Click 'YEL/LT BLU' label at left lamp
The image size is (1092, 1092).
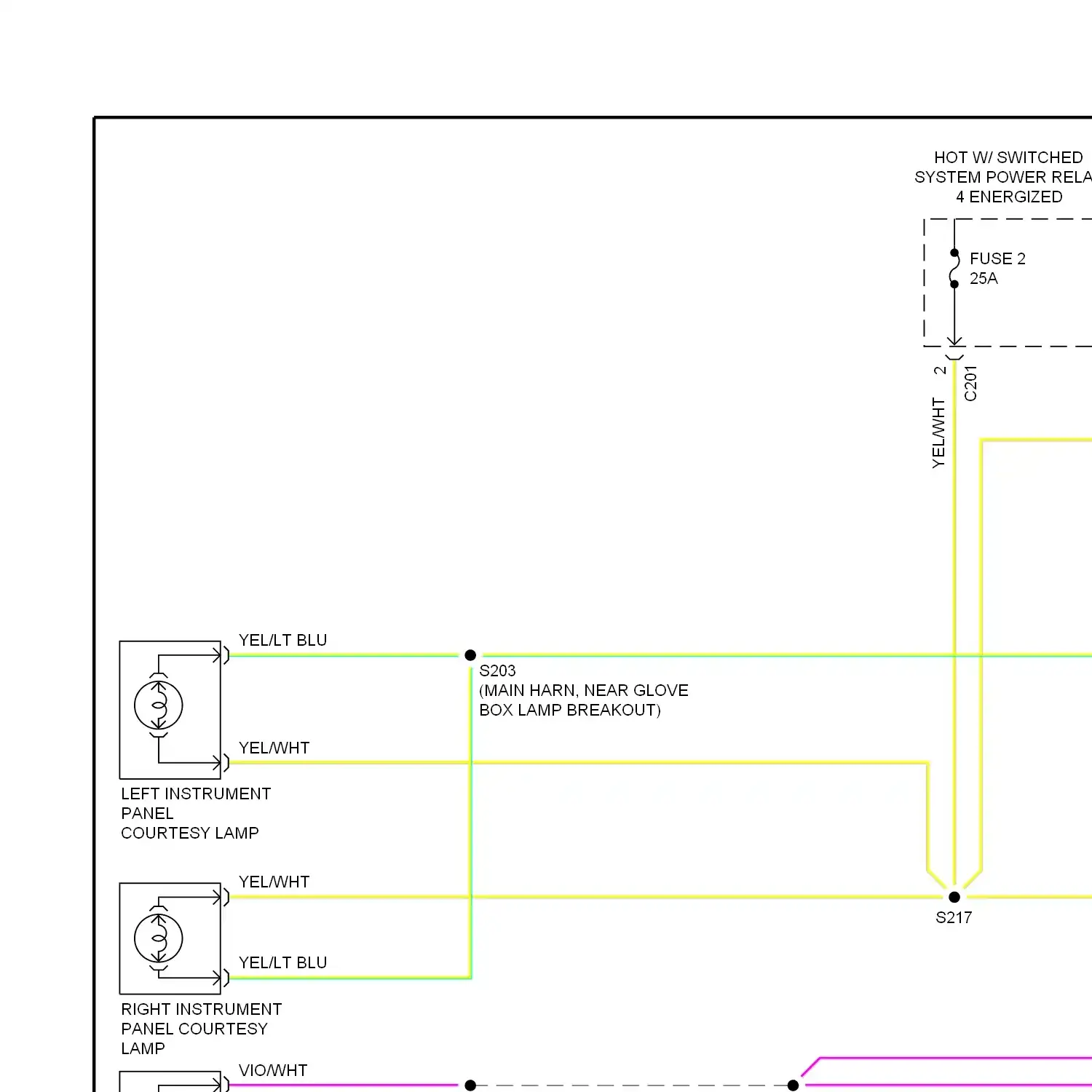click(x=282, y=640)
